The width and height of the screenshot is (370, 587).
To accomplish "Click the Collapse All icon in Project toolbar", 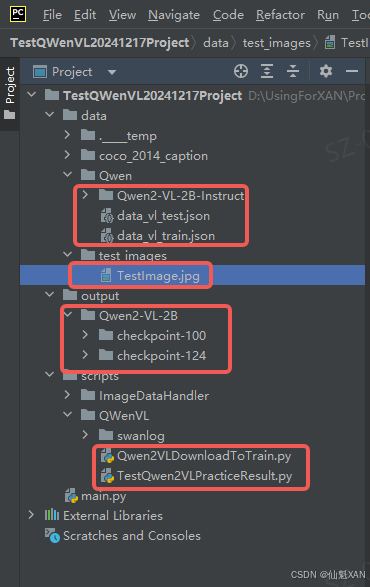I will pyautogui.click(x=293, y=71).
